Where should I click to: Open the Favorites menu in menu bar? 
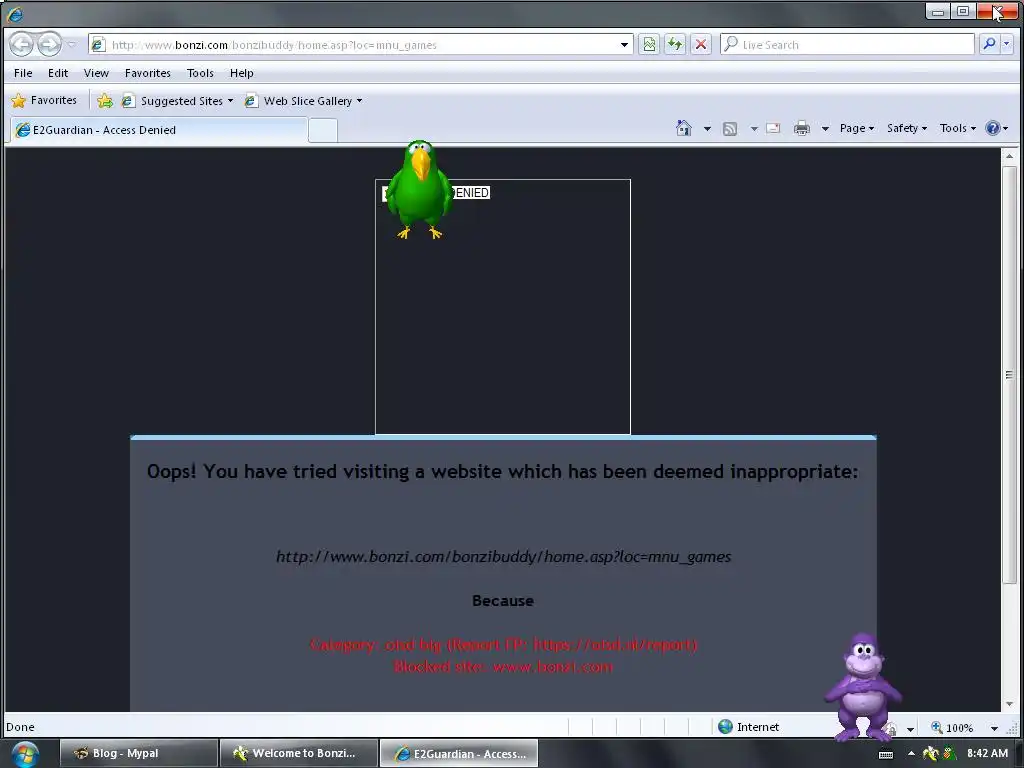coord(148,73)
